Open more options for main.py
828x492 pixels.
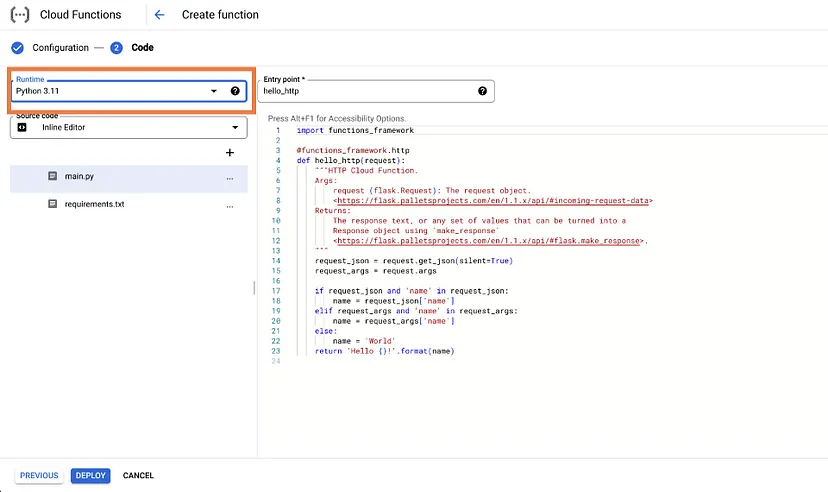pyautogui.click(x=230, y=178)
